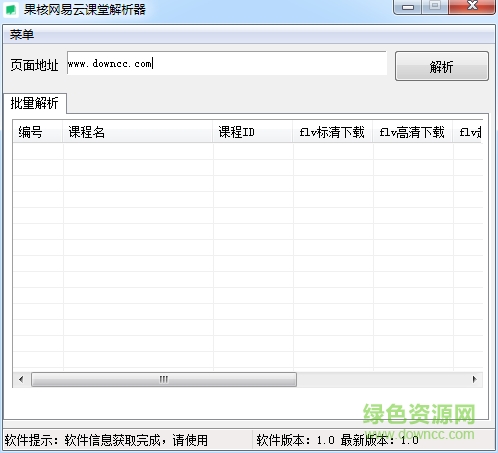Click the window title 果核网易云课堂解析器
The height and width of the screenshot is (453, 498).
pyautogui.click(x=85, y=9)
